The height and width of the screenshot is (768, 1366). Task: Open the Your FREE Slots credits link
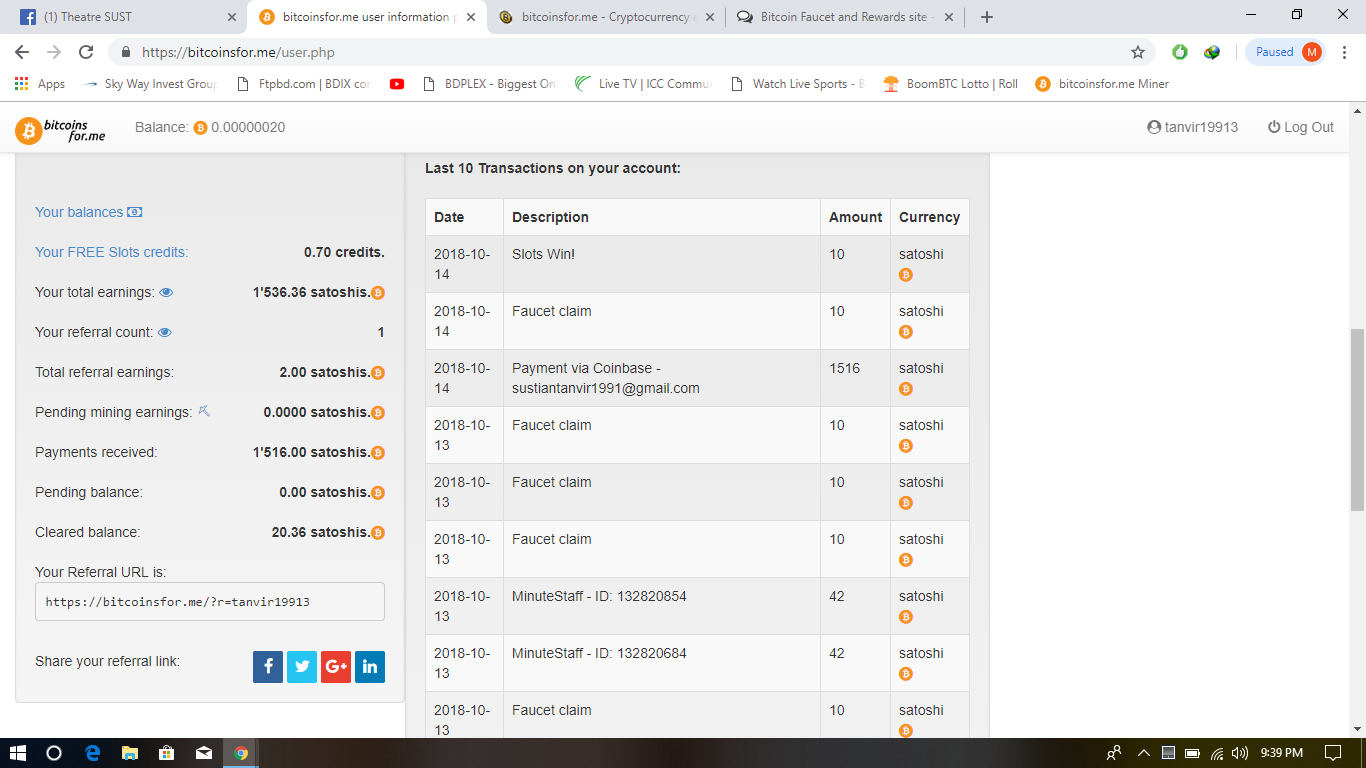(x=111, y=252)
